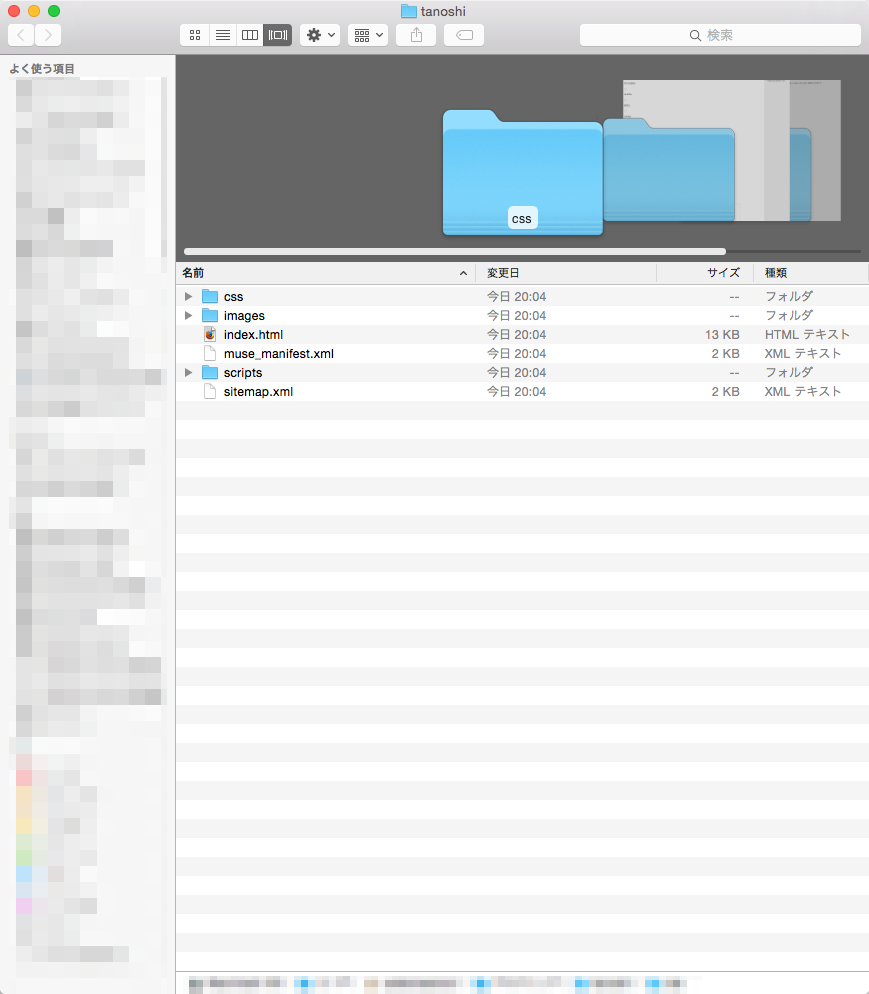This screenshot has height=994, width=869.
Task: Select the muse_manifest.xml file icon
Action: point(210,354)
